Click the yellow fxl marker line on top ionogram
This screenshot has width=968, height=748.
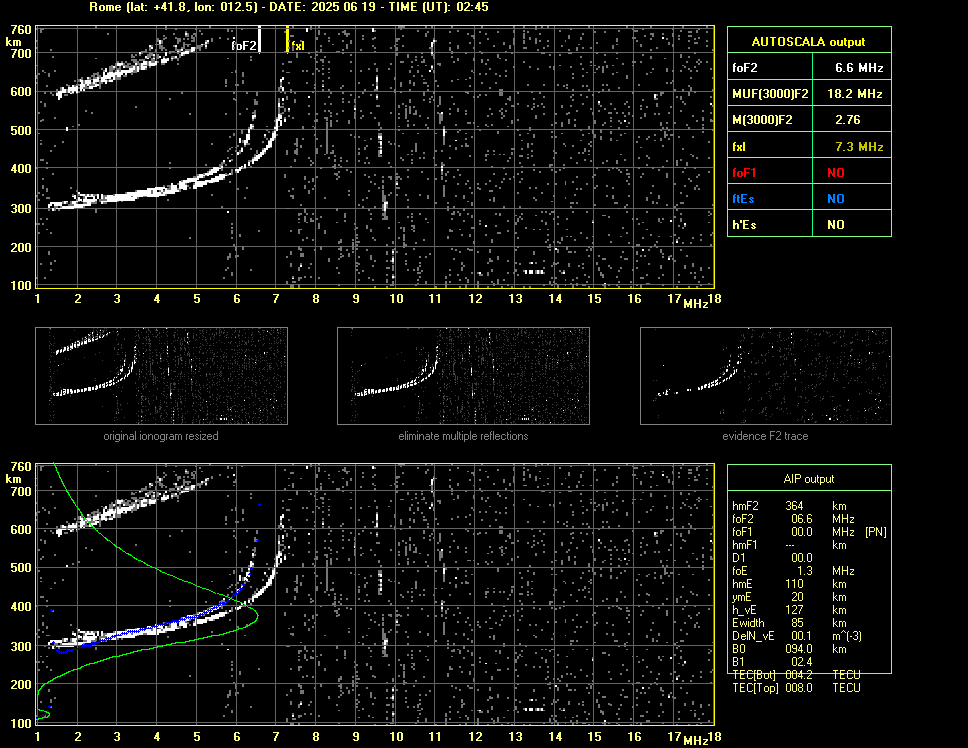click(x=287, y=39)
